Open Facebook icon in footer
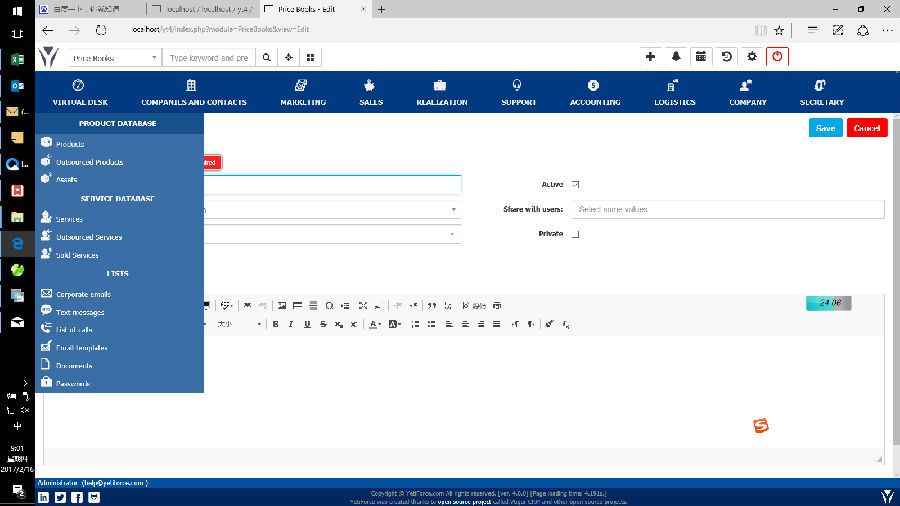This screenshot has width=900, height=506. pyautogui.click(x=77, y=497)
